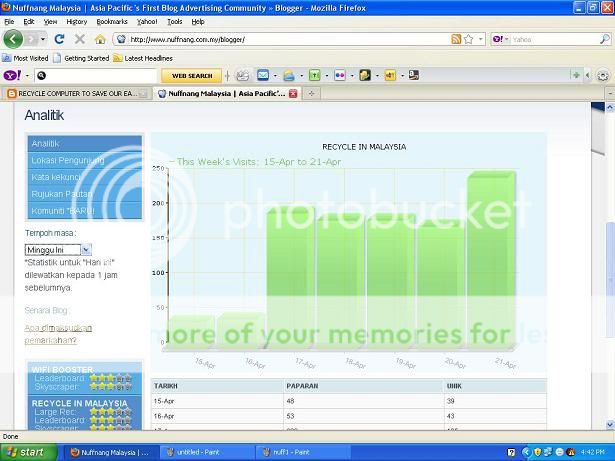Click the search magnifier icon in search box

pos(604,39)
